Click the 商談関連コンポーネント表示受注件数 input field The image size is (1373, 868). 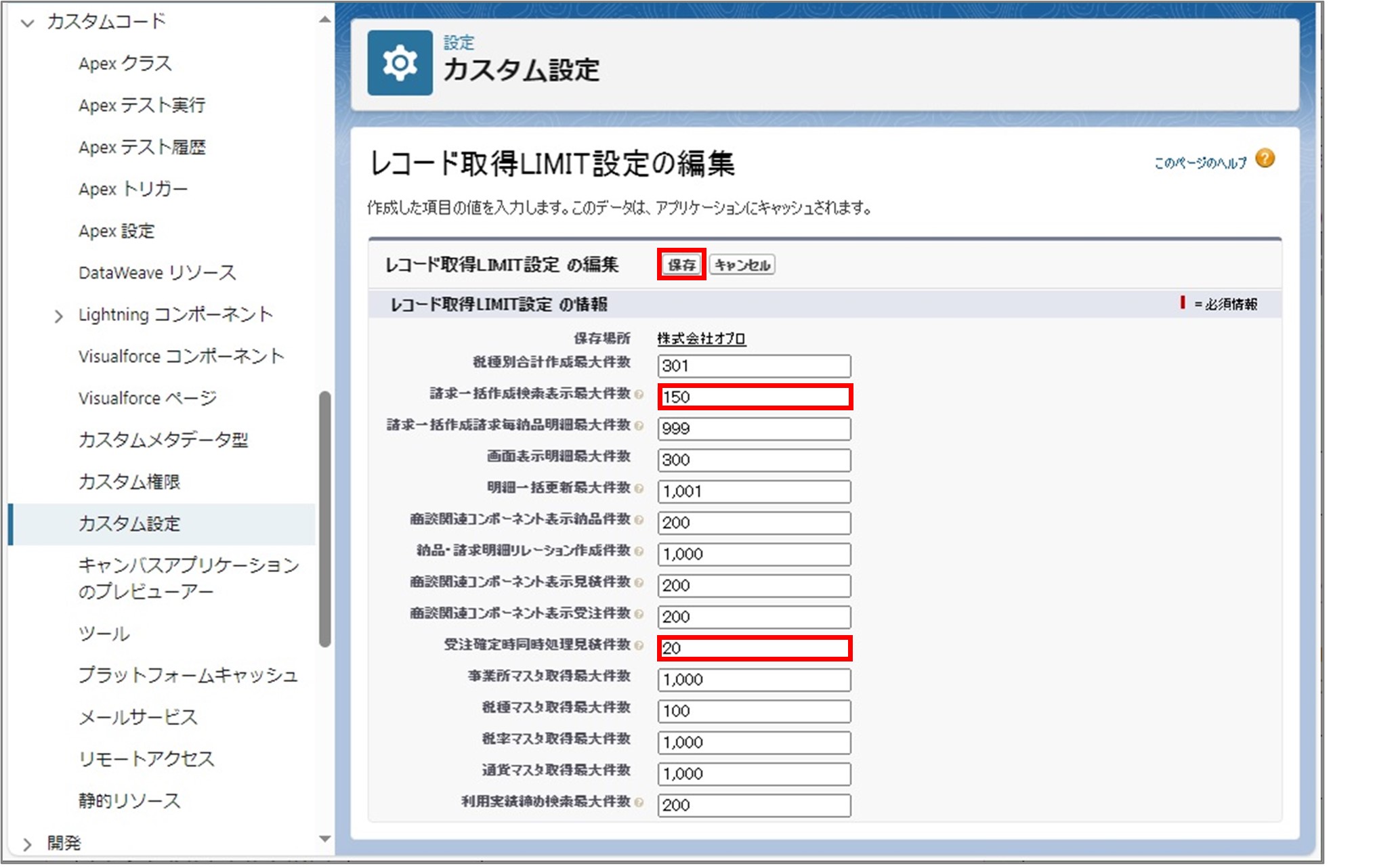pos(754,617)
